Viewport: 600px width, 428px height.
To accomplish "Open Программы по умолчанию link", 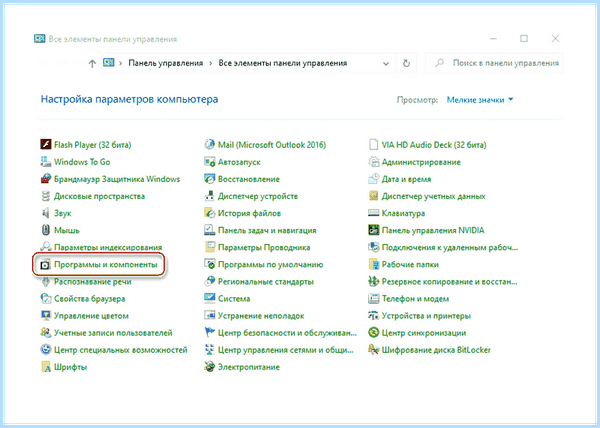I will pos(271,264).
